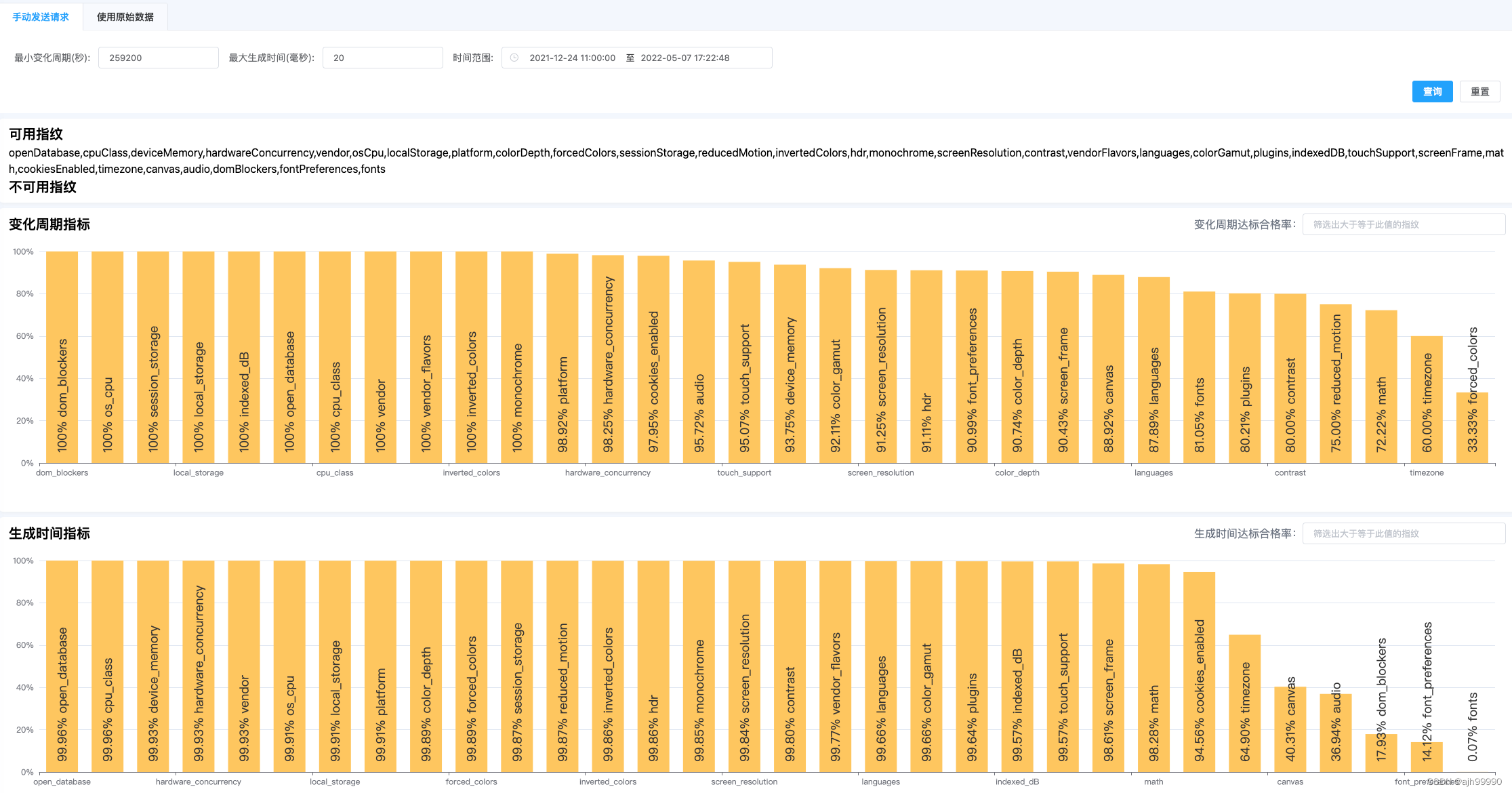Click the clock icon in time range picker
1512x793 pixels.
[514, 58]
